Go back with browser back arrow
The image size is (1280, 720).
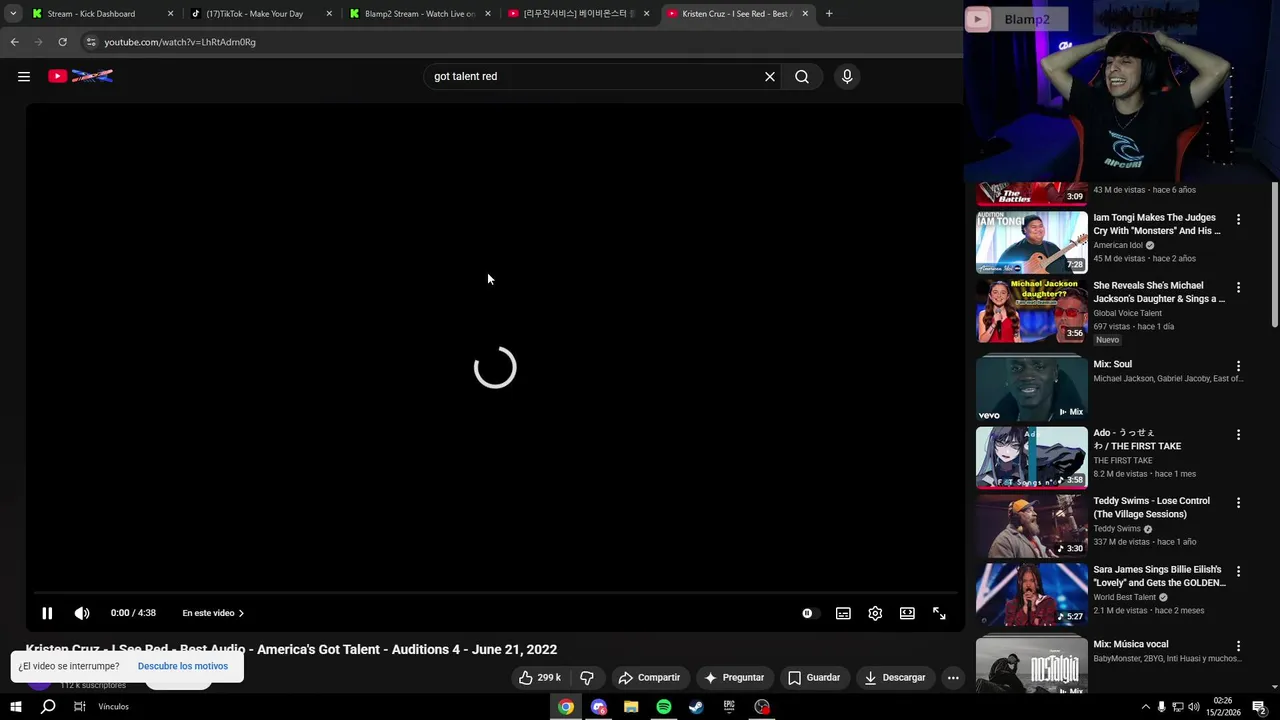pos(14,42)
